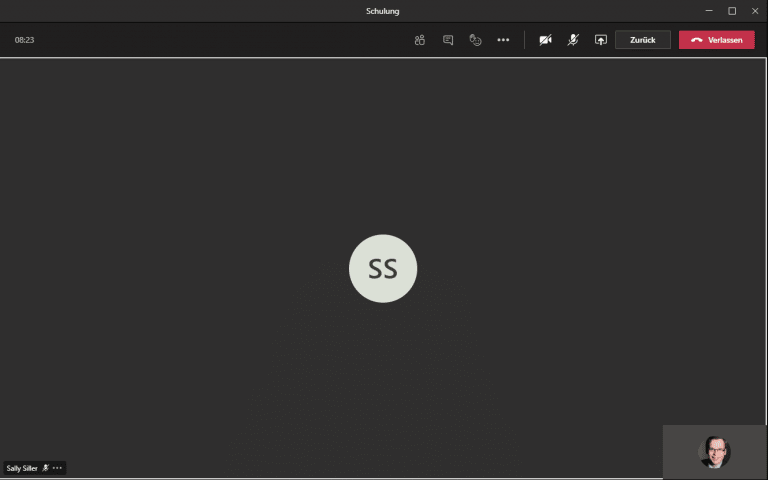The height and width of the screenshot is (480, 768).
Task: Close the Schulung meeting window
Action: click(x=755, y=11)
